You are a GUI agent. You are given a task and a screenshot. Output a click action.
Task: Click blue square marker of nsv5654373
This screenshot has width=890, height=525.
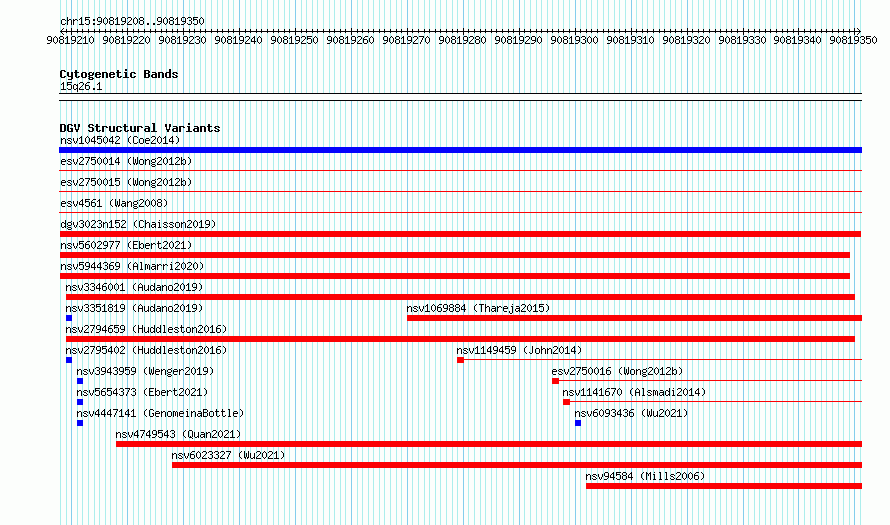(80, 402)
